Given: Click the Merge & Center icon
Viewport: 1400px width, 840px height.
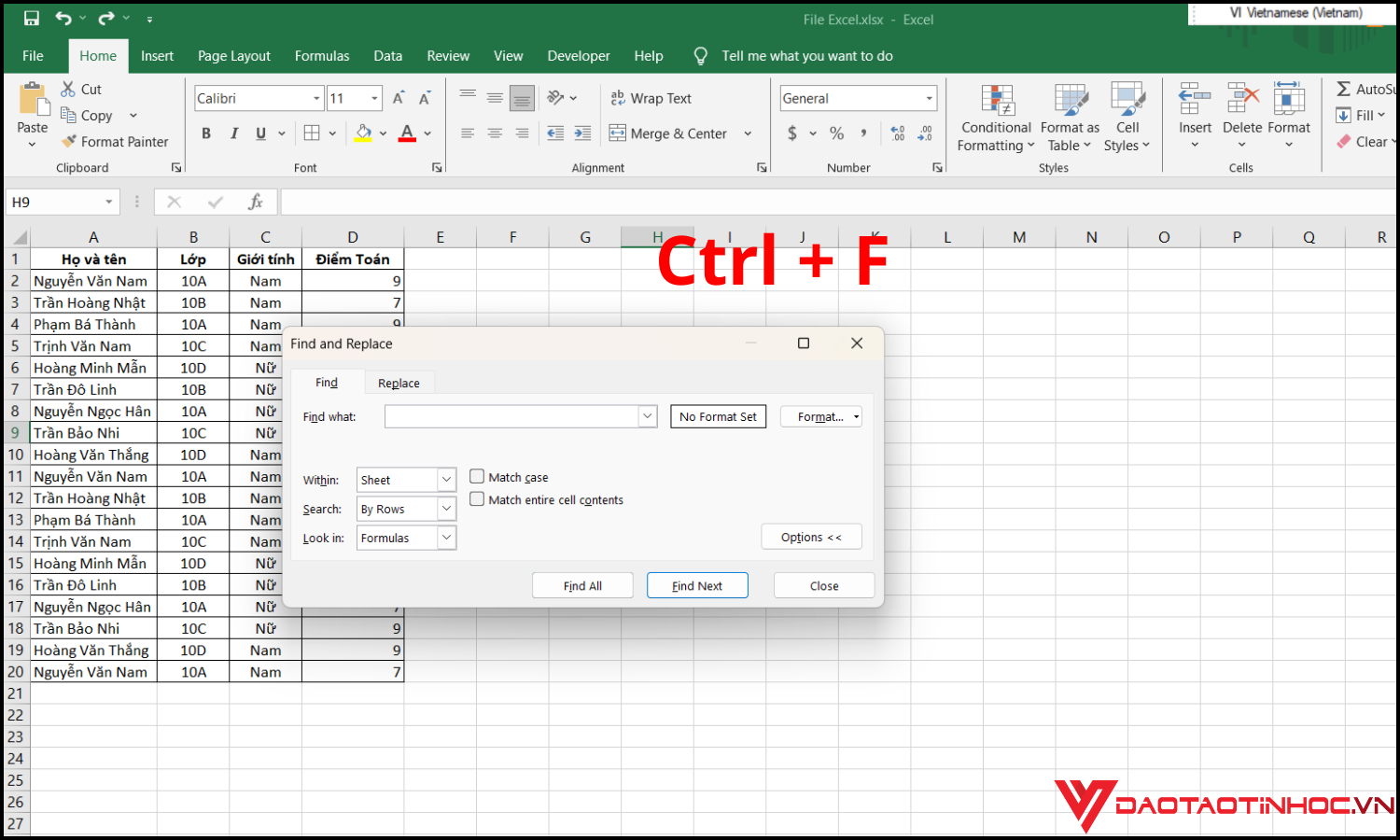Looking at the screenshot, I should click(618, 133).
